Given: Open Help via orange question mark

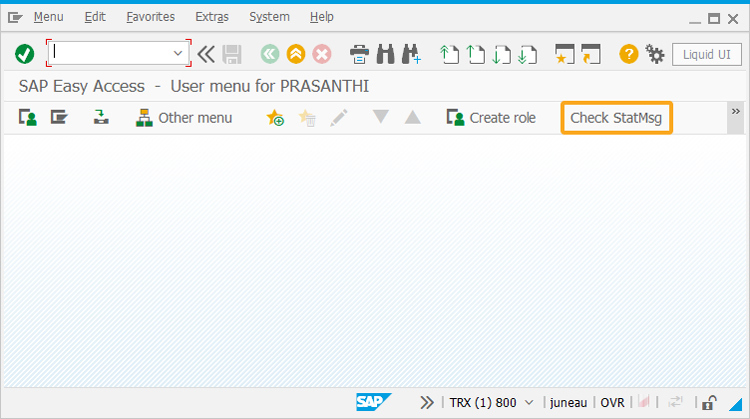Looking at the screenshot, I should [x=629, y=54].
